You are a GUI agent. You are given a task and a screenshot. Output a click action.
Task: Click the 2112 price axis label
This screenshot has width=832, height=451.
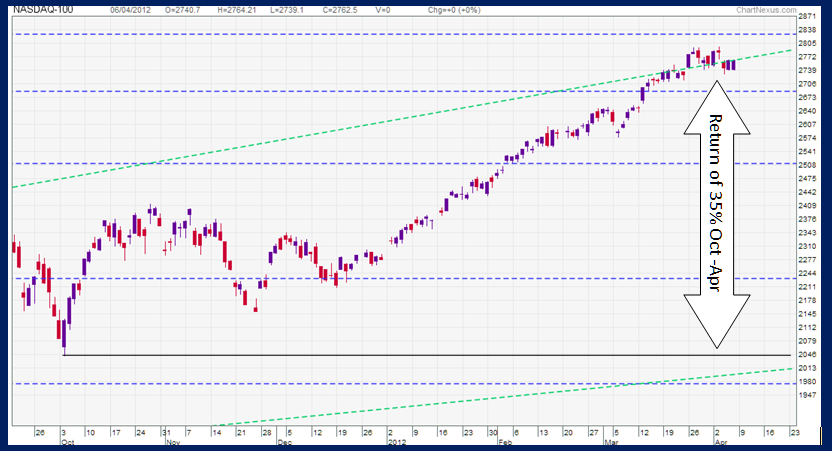click(807, 327)
